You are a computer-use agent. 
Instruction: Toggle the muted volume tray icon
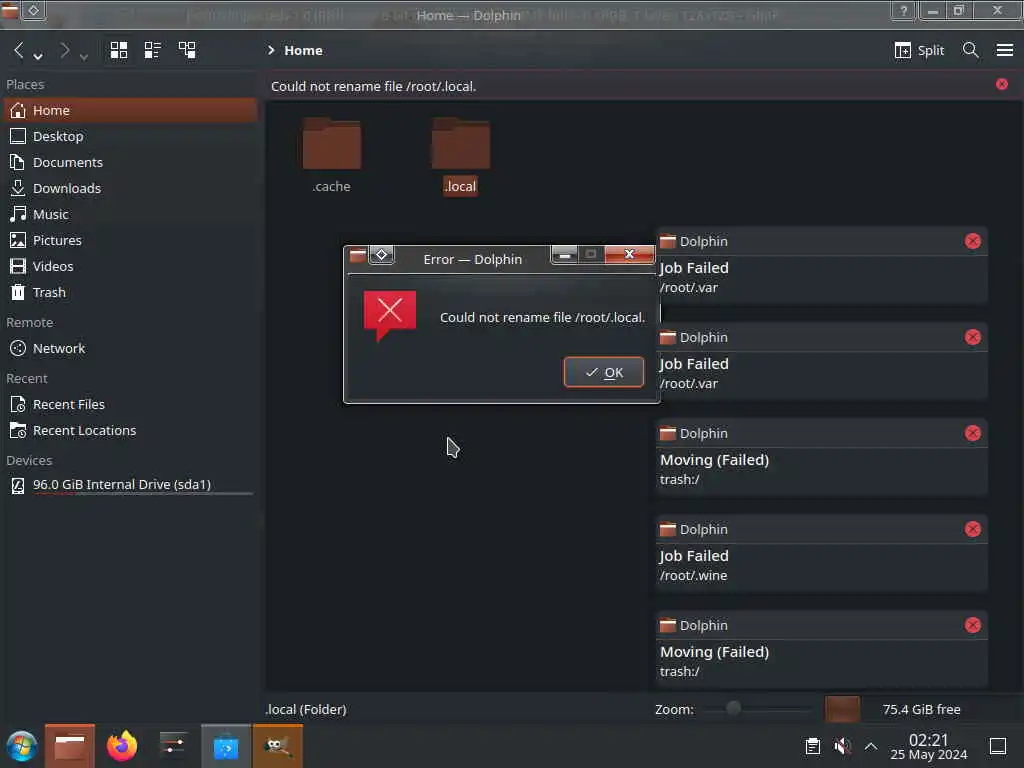pyautogui.click(x=842, y=746)
